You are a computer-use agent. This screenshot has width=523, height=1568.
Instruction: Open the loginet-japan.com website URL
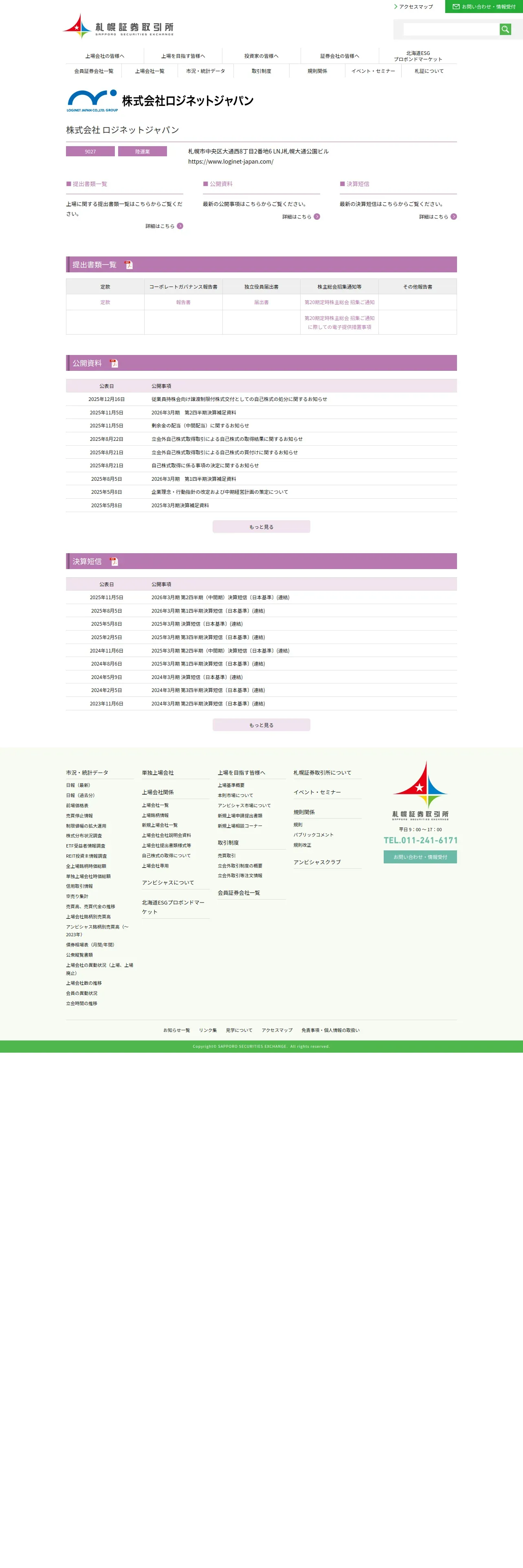(x=231, y=162)
